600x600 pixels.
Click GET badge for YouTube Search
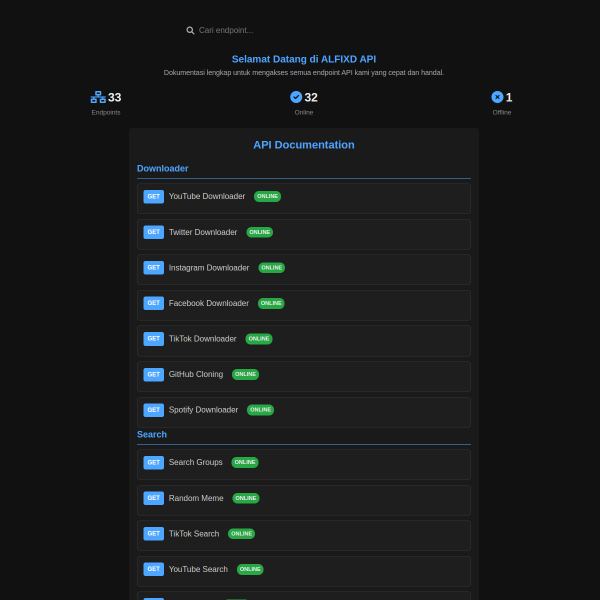tap(153, 569)
